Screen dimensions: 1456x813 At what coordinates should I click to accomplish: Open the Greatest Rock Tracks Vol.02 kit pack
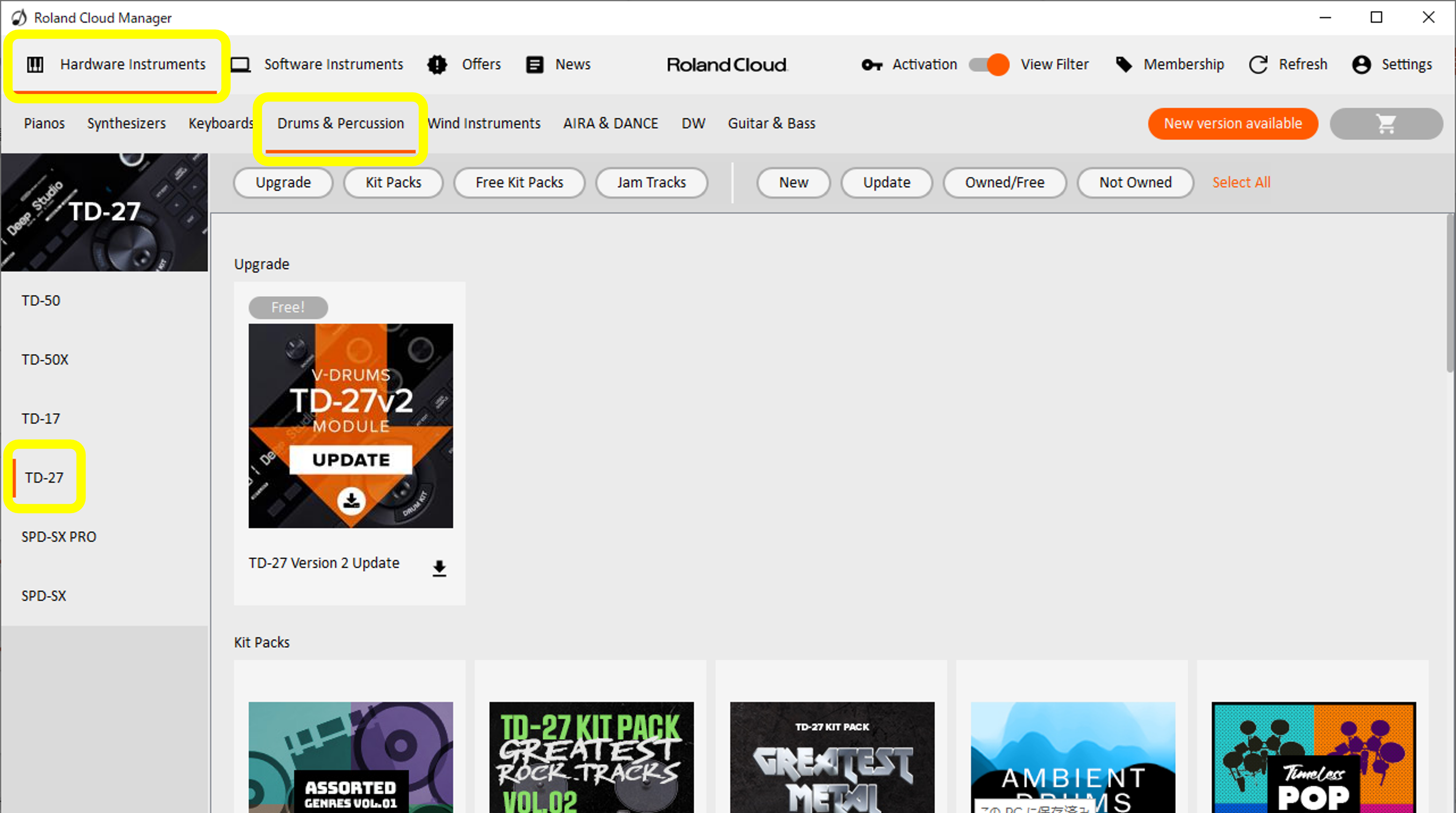[592, 757]
